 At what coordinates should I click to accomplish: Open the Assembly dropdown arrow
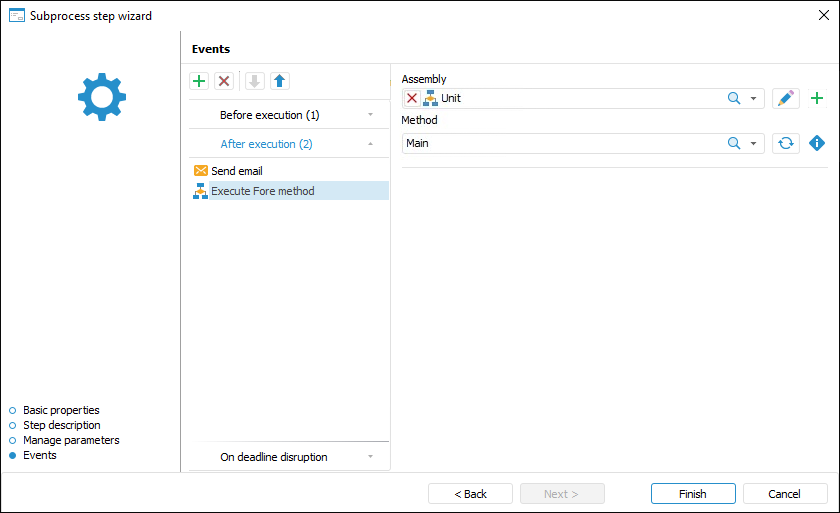[753, 98]
